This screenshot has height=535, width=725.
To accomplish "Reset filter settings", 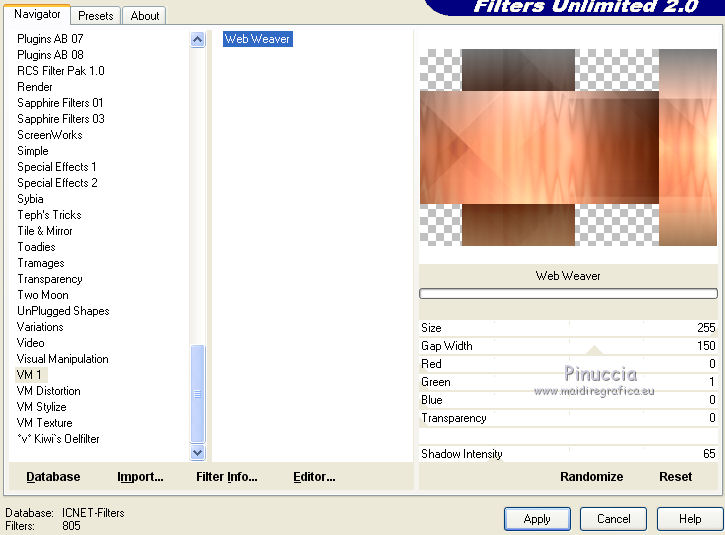I will (676, 477).
